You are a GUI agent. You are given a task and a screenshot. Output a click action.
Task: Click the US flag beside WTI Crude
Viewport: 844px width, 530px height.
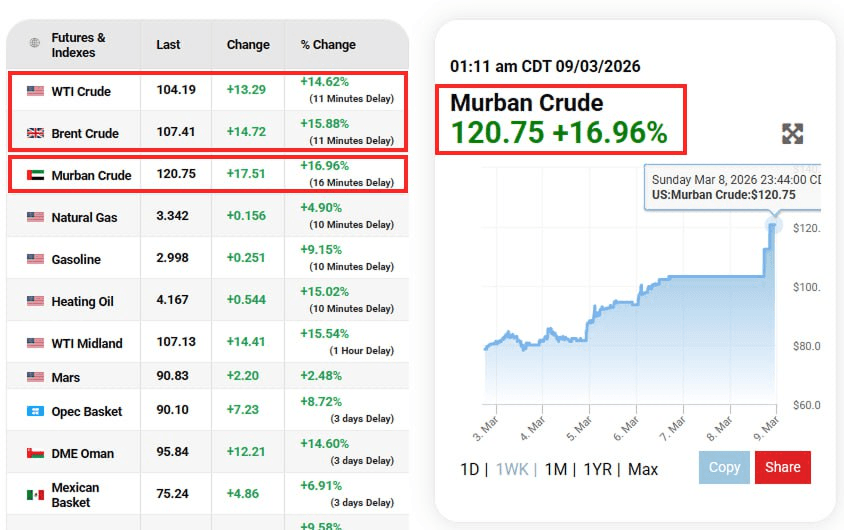coord(35,91)
